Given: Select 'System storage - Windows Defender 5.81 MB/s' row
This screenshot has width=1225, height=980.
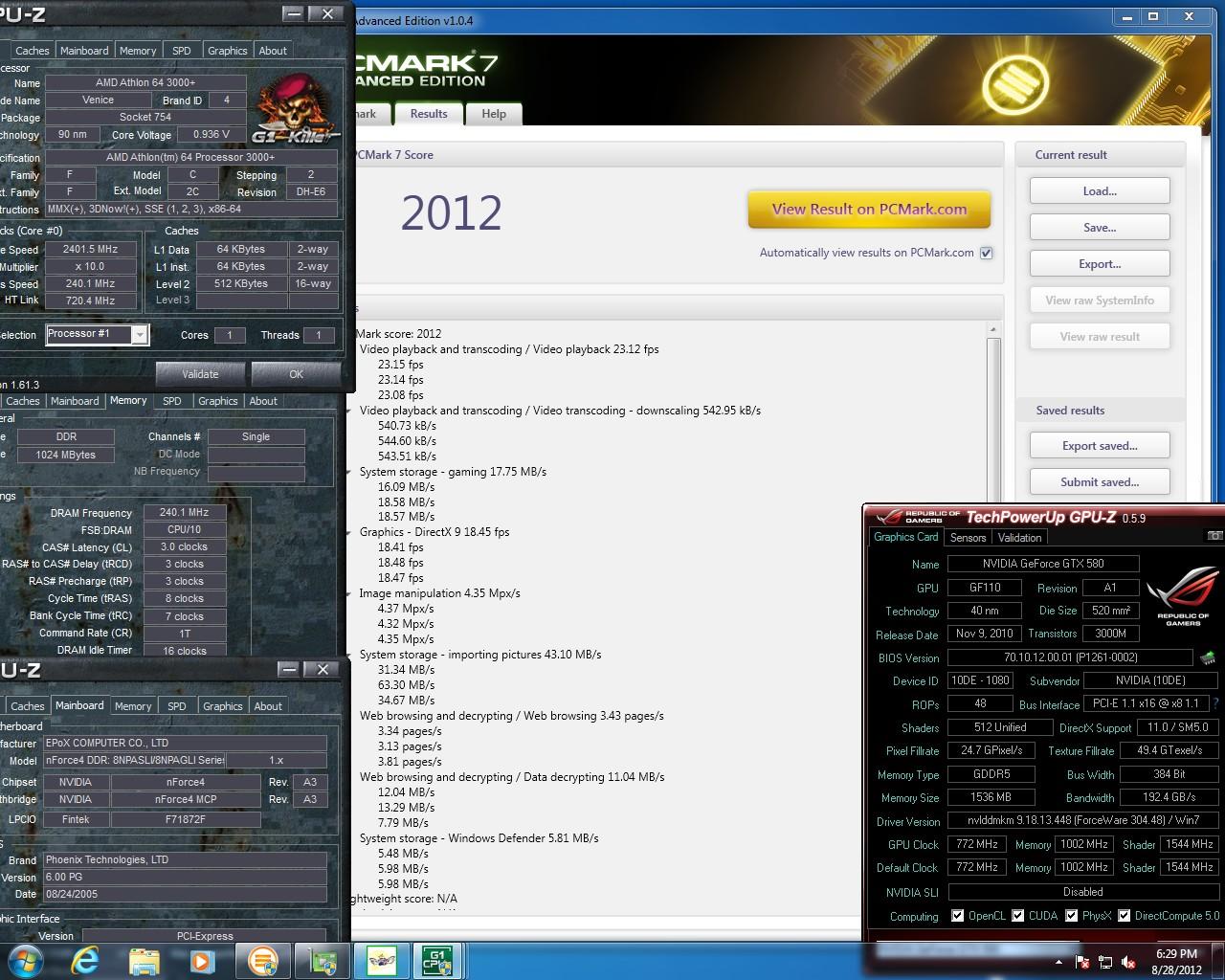Looking at the screenshot, I should pyautogui.click(x=479, y=837).
